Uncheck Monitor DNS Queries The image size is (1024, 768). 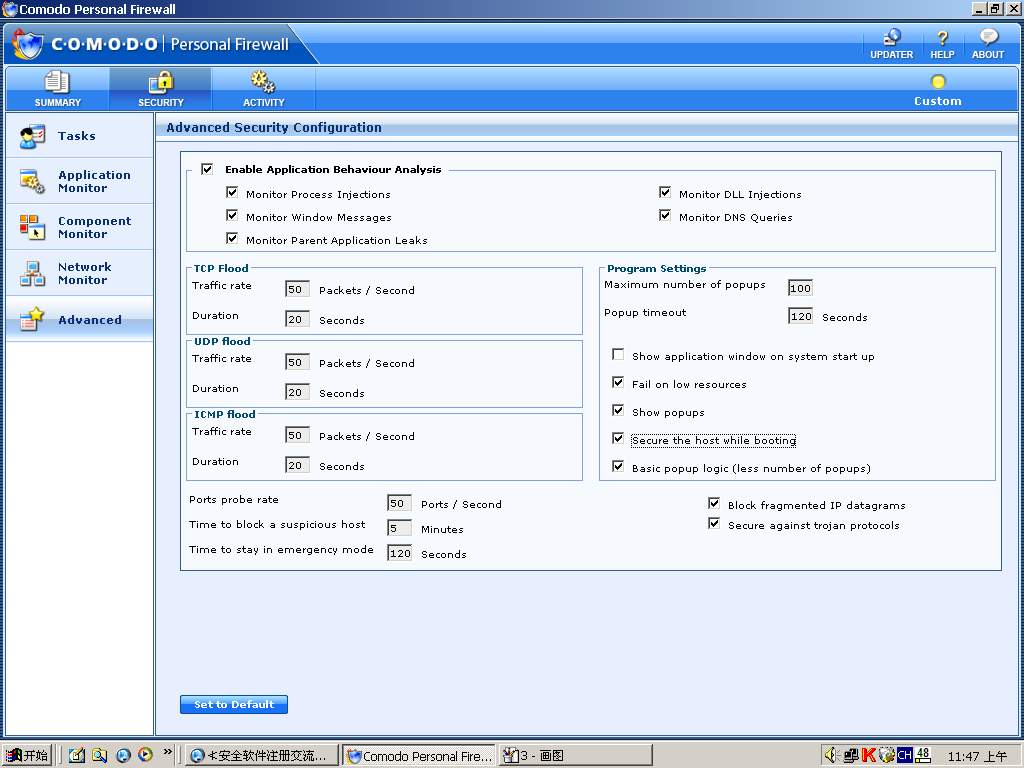coord(665,216)
